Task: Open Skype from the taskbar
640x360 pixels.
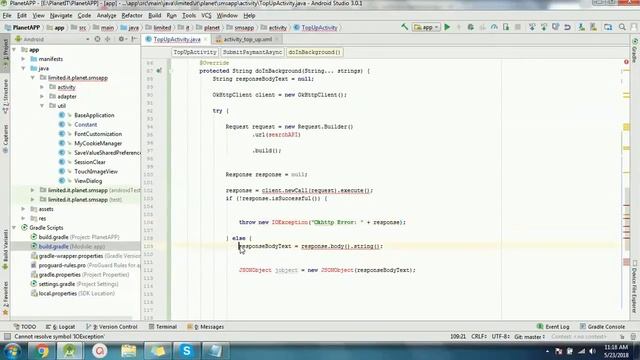Action: [187, 351]
